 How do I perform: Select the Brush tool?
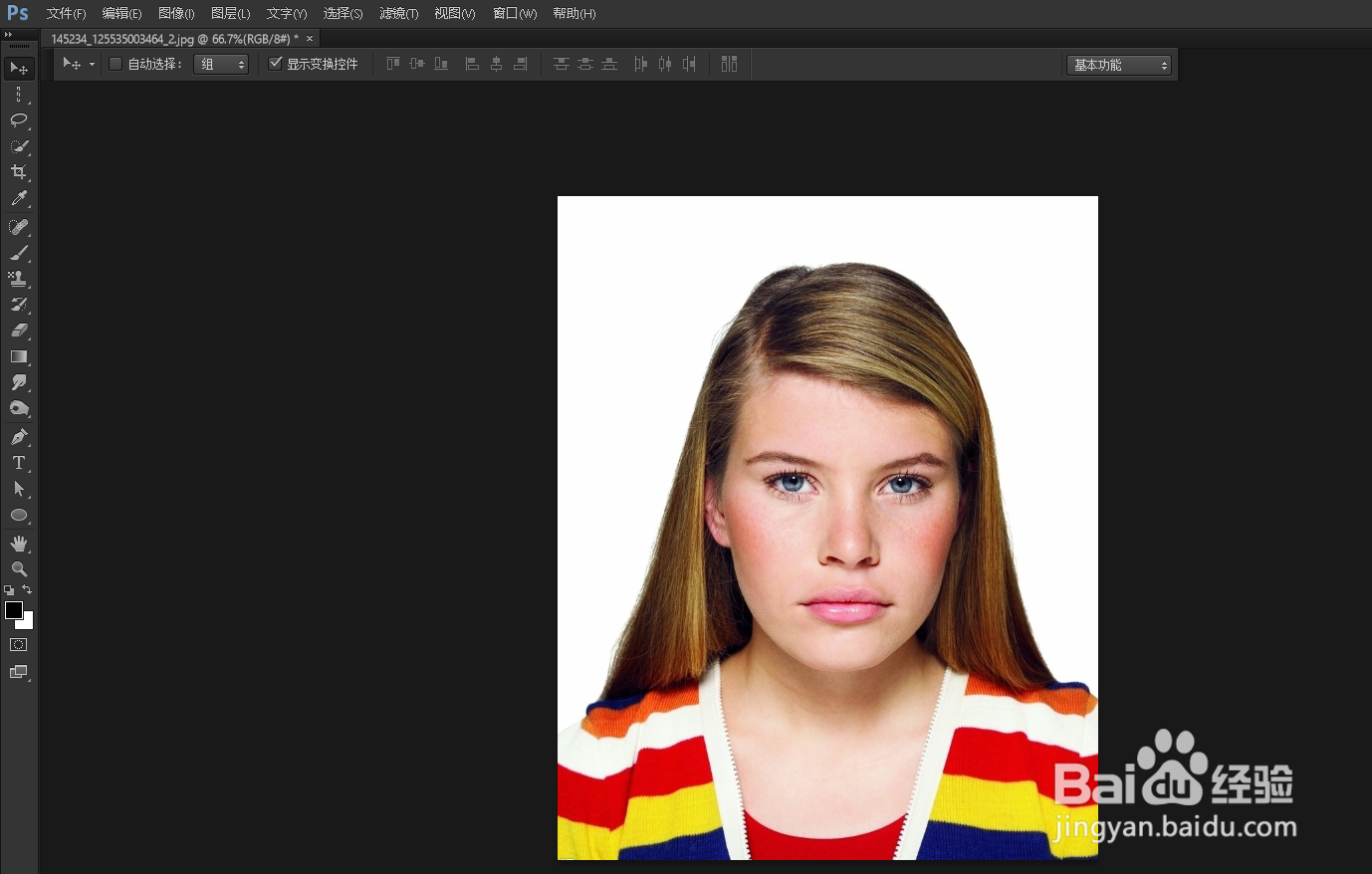pyautogui.click(x=19, y=252)
